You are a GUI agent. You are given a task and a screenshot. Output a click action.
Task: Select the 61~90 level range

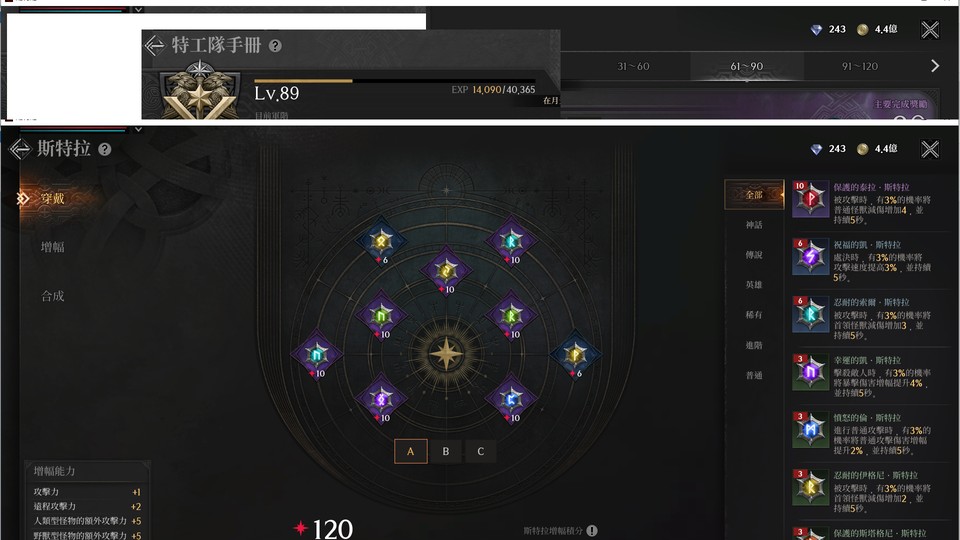click(746, 66)
